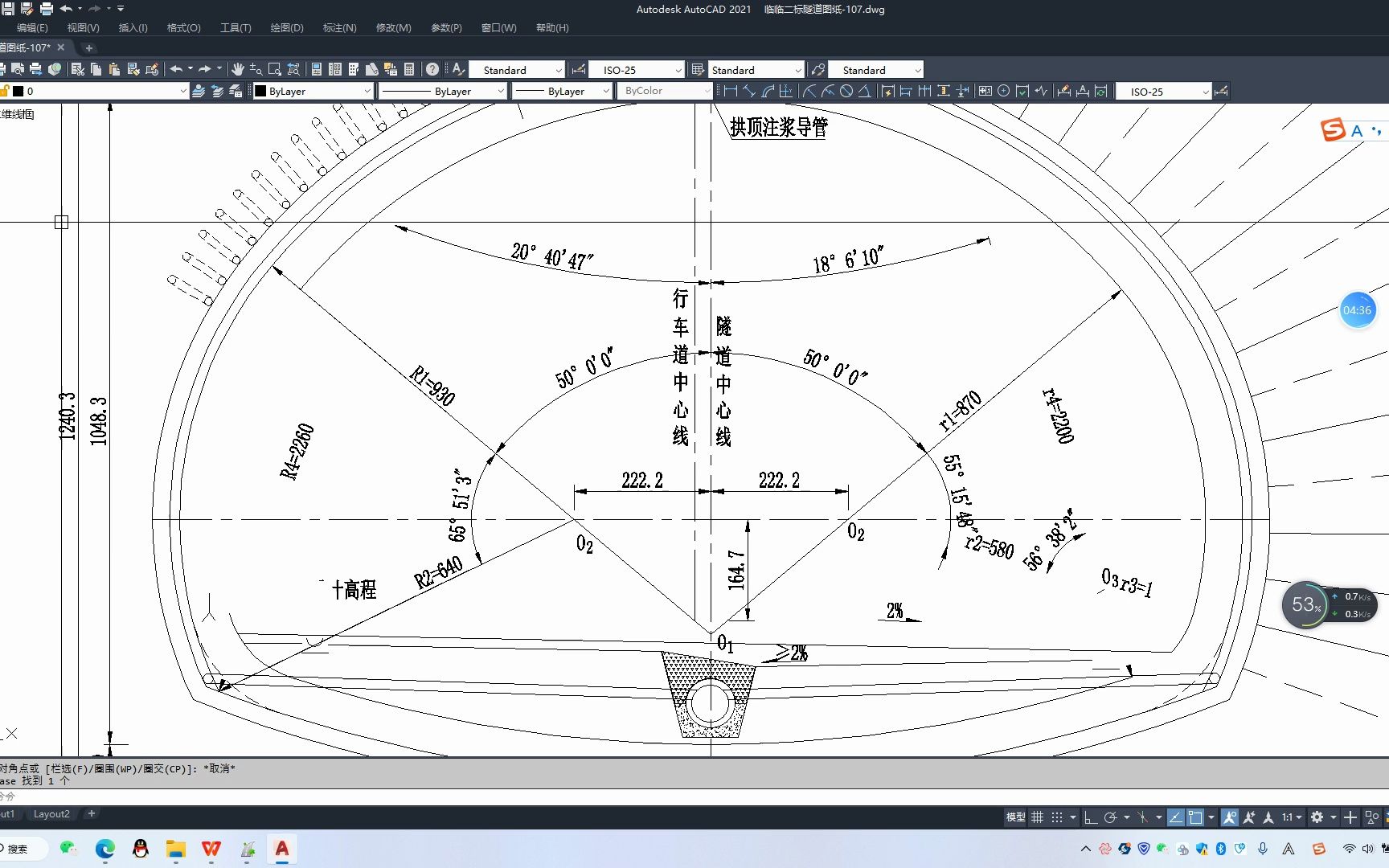Select the Radius dimension tool
Image resolution: width=1389 pixels, height=868 pixels.
(809, 91)
